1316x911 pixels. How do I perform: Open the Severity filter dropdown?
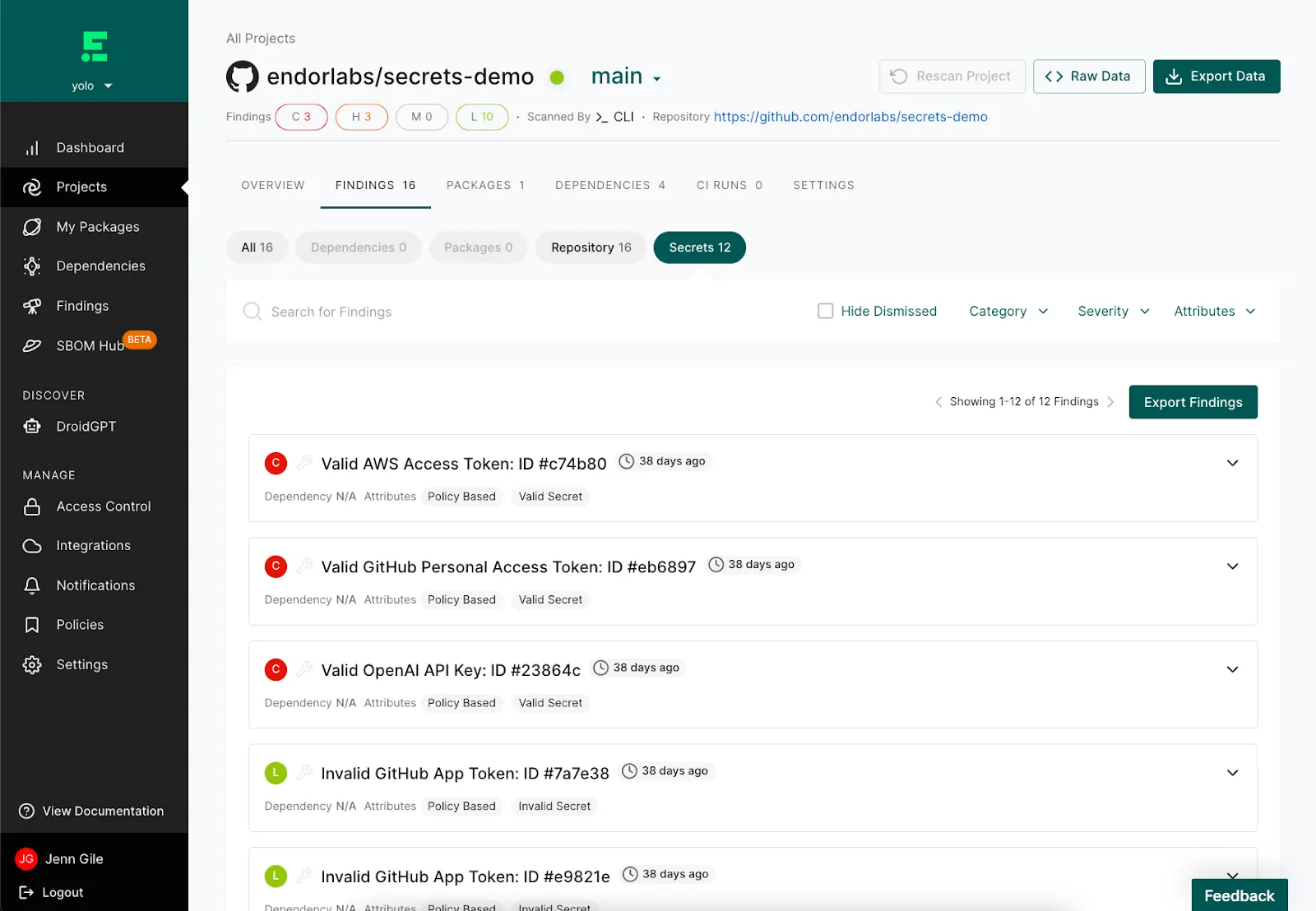(1114, 311)
